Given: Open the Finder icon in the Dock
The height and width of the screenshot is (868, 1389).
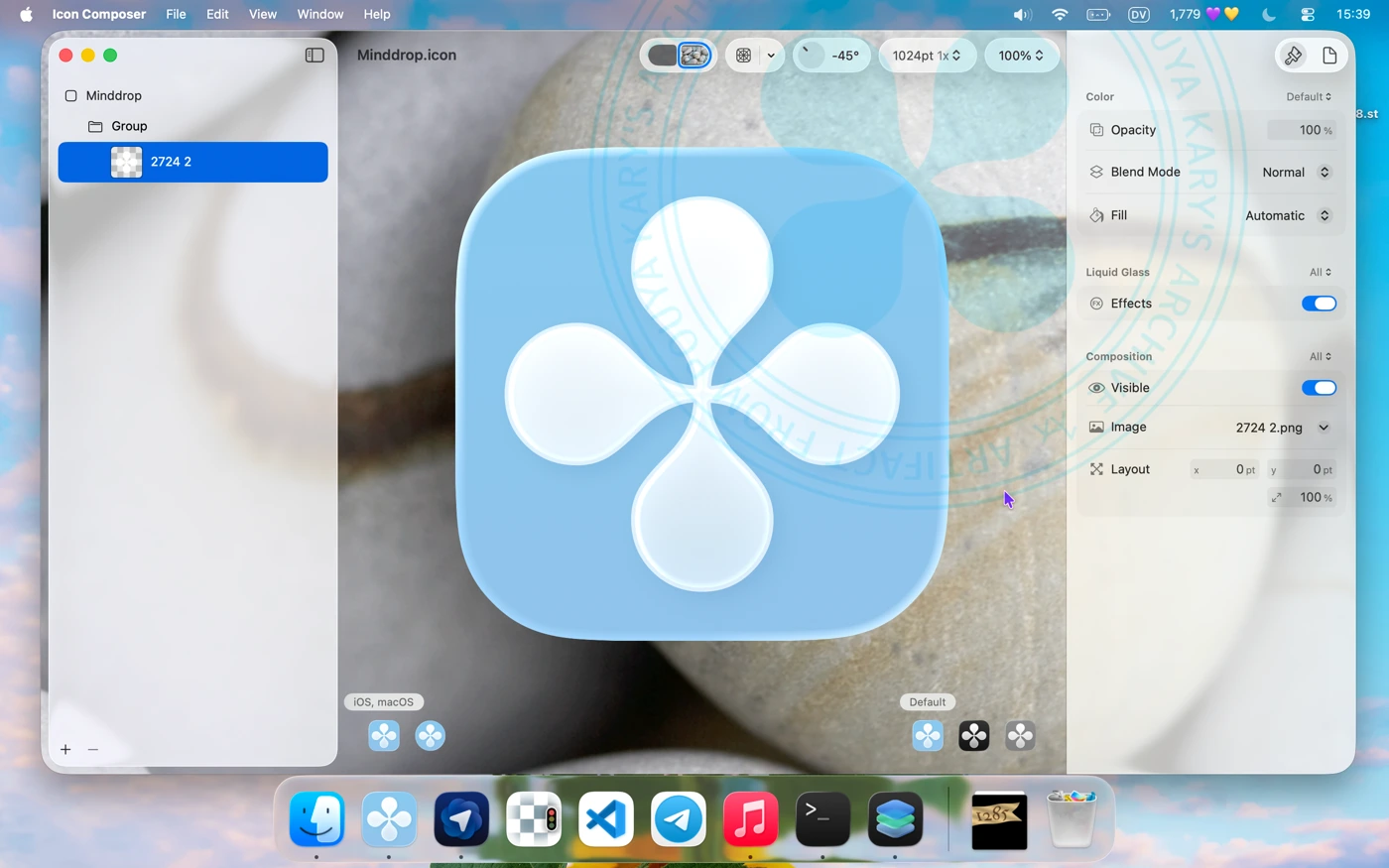Looking at the screenshot, I should pos(316,819).
